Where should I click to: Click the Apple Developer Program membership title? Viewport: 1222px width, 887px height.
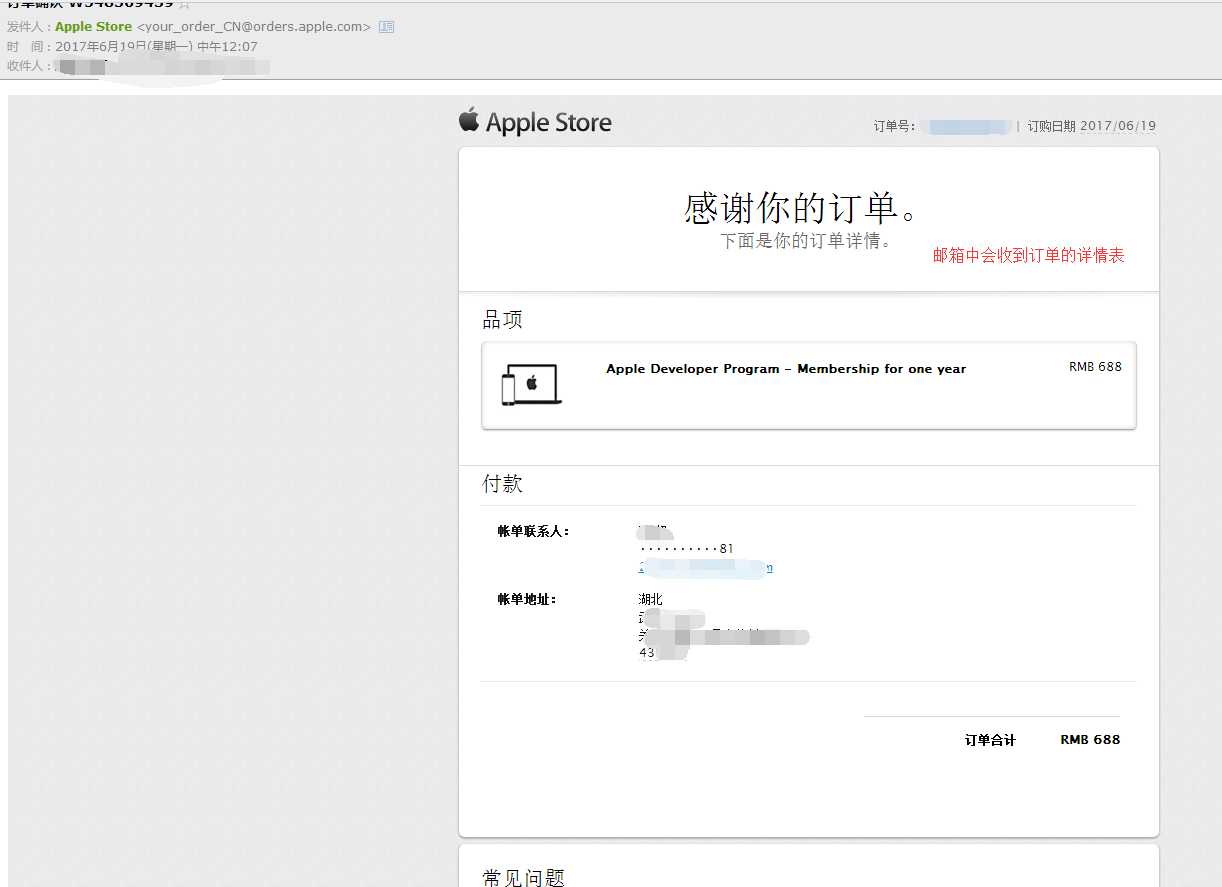pyautogui.click(x=786, y=369)
